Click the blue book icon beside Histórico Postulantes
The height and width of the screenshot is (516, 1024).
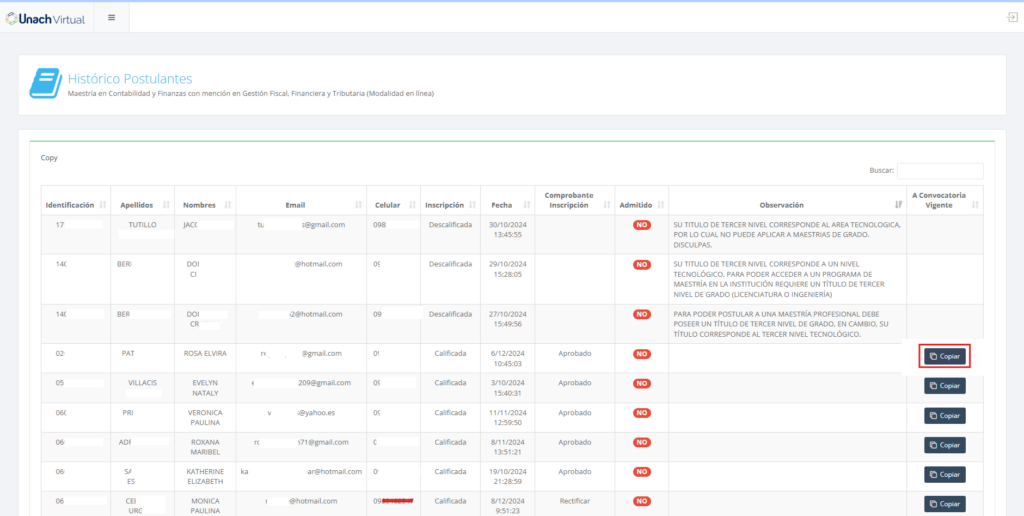(x=44, y=84)
